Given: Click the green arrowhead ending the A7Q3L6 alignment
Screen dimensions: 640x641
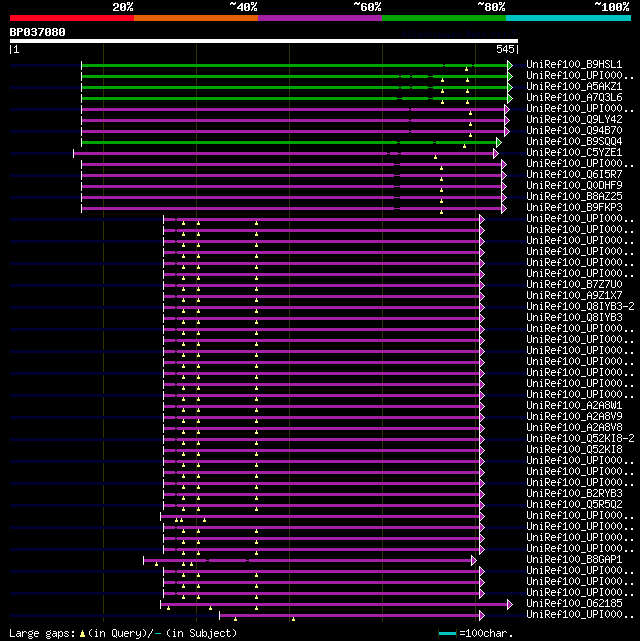Looking at the screenshot, I should coord(510,99).
